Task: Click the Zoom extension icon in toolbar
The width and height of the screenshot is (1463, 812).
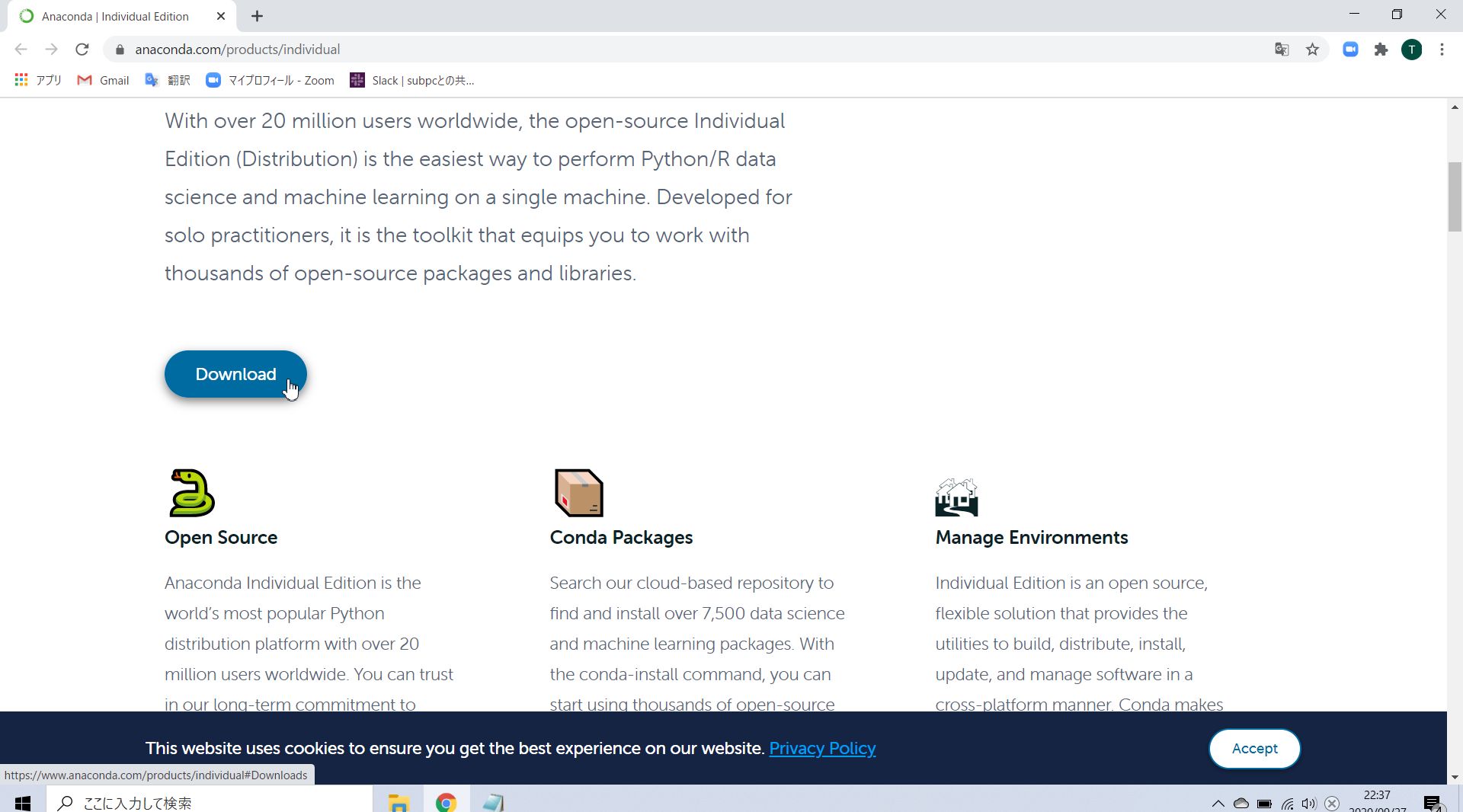Action: (x=1350, y=50)
